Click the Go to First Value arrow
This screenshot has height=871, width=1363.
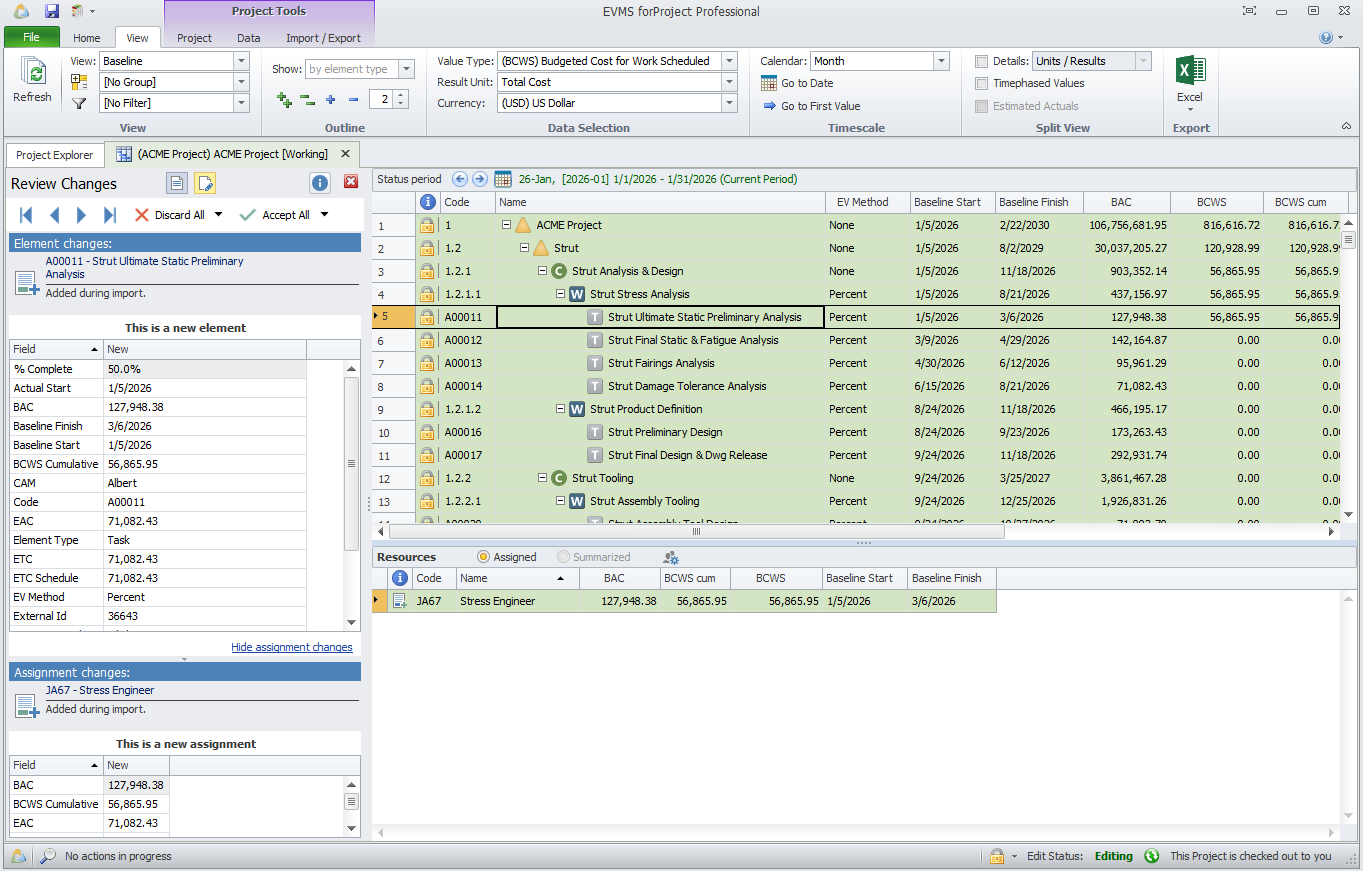click(x=769, y=106)
